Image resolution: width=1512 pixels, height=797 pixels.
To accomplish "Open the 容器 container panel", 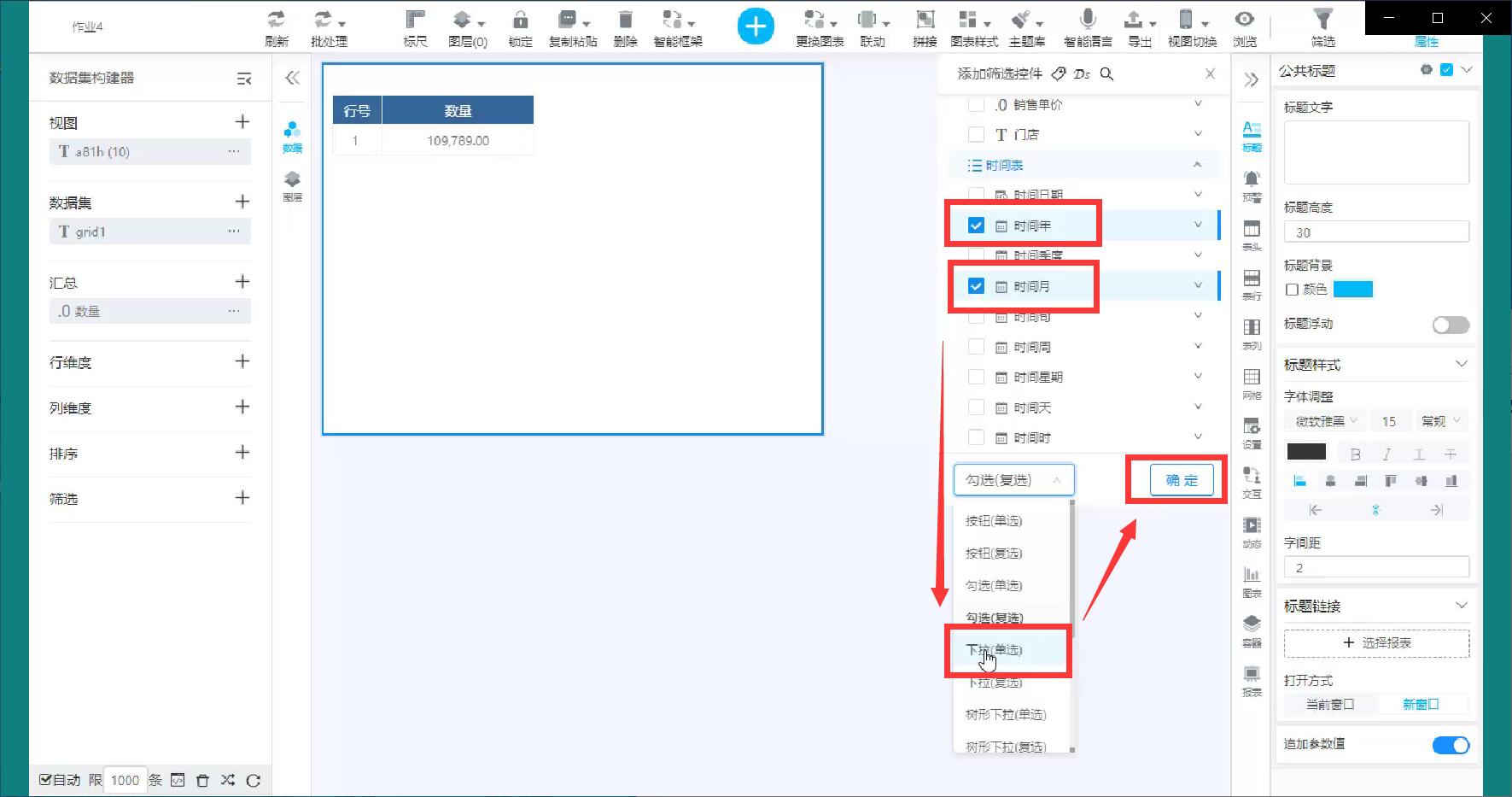I will coord(1252,630).
